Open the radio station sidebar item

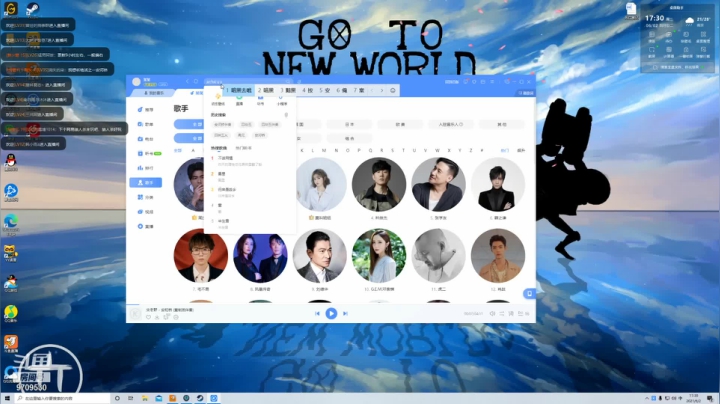coord(145,139)
